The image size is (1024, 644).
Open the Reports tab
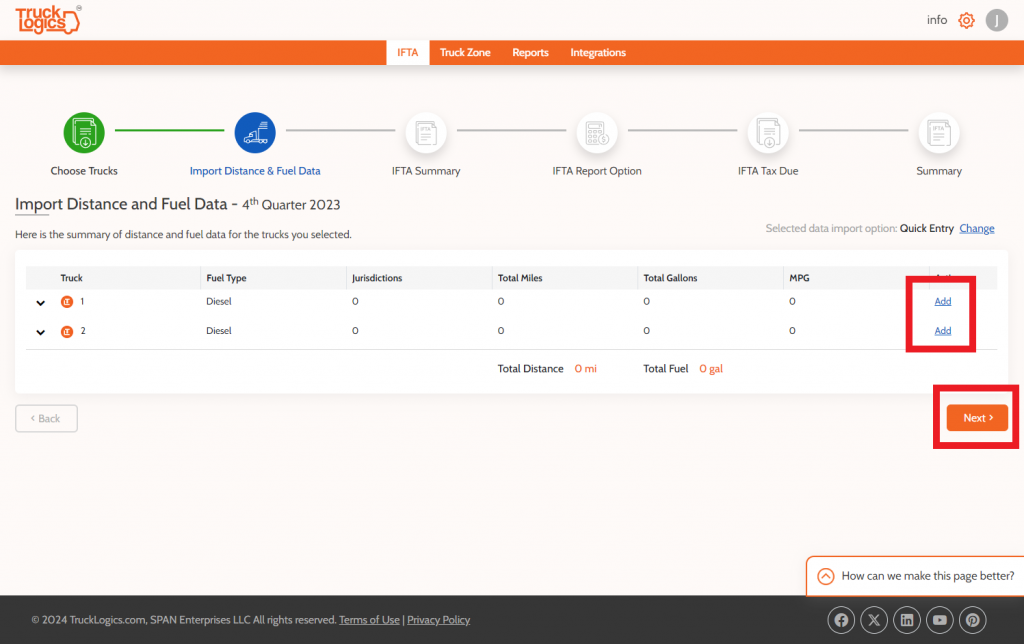pyautogui.click(x=530, y=52)
